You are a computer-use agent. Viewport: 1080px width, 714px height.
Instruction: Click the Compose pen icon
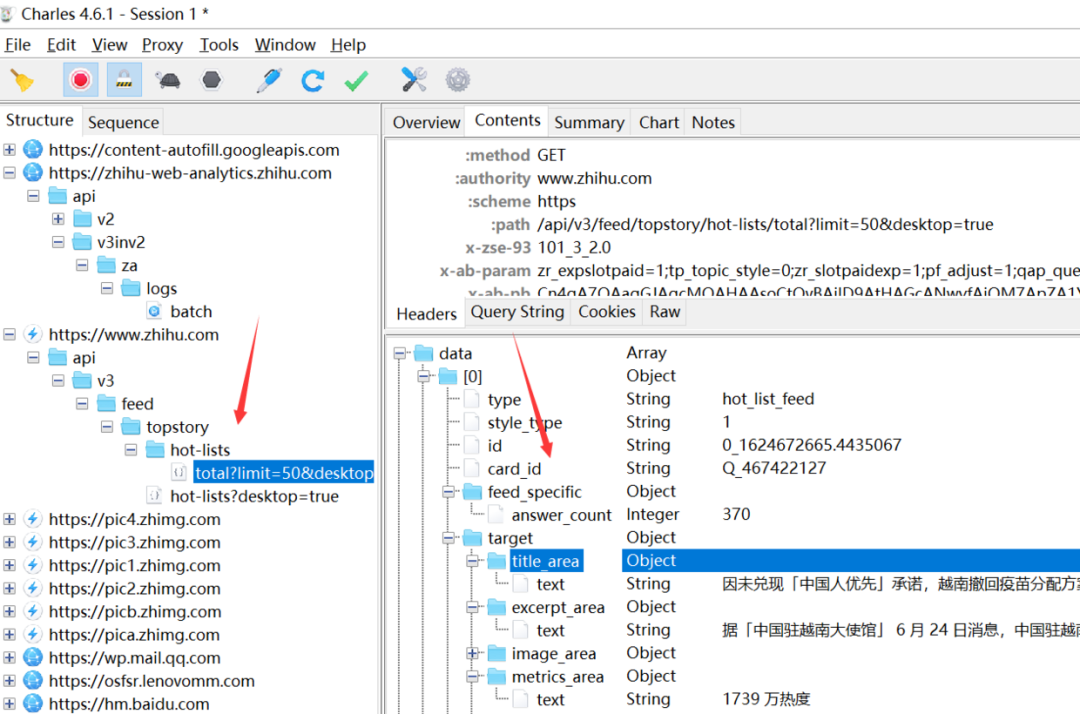269,80
